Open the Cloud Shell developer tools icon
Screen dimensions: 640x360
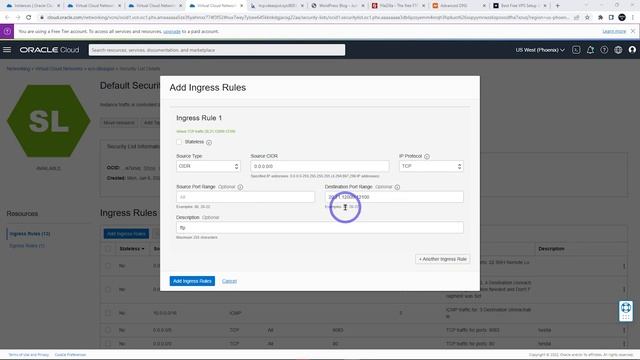[x=576, y=50]
